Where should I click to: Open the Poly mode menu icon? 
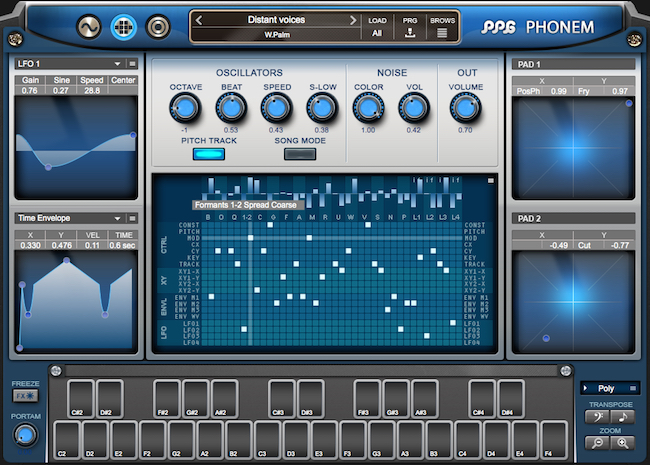coord(633,388)
